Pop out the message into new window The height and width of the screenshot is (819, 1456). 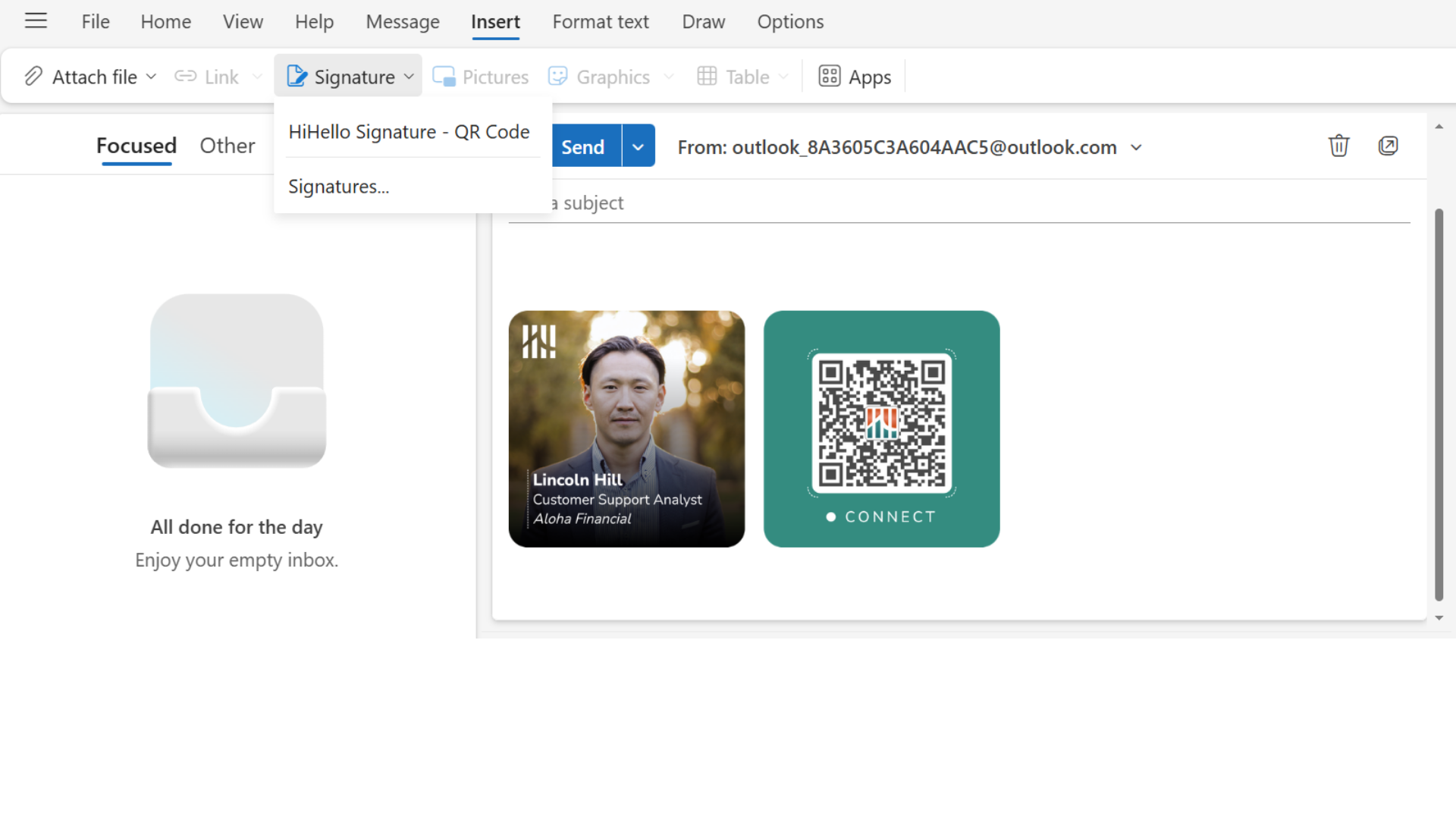(x=1388, y=146)
